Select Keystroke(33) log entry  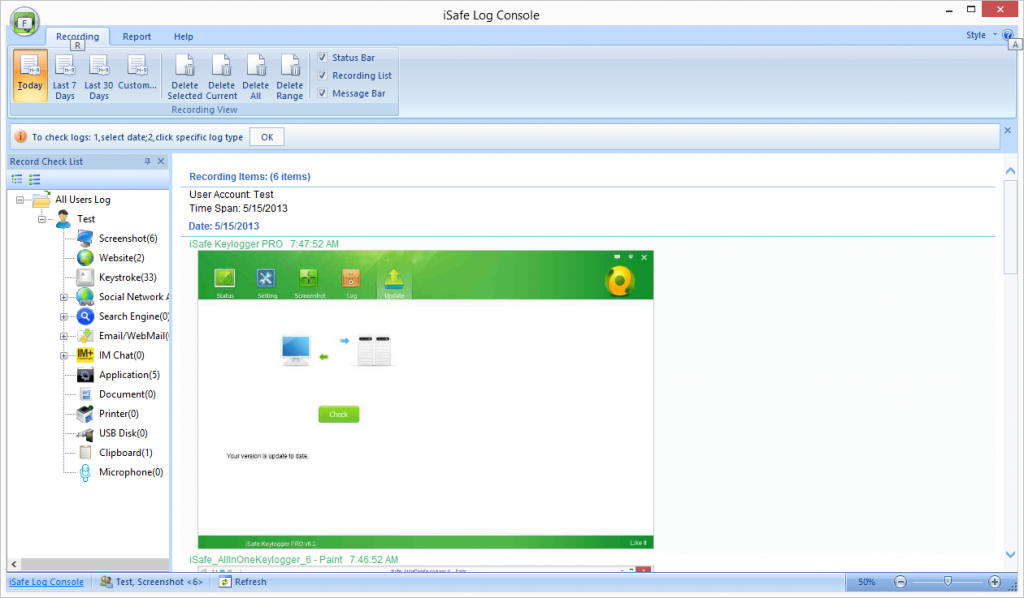[x=127, y=277]
